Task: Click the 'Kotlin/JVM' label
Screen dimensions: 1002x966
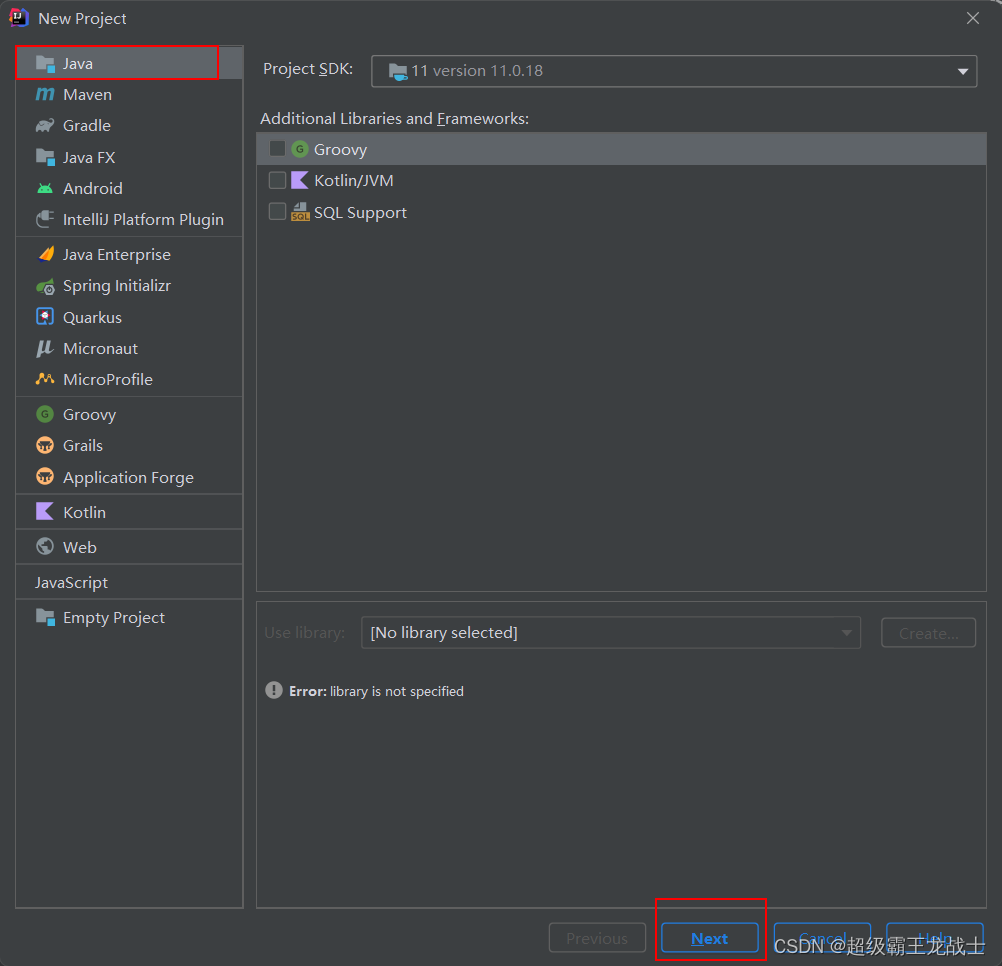Action: pos(353,181)
